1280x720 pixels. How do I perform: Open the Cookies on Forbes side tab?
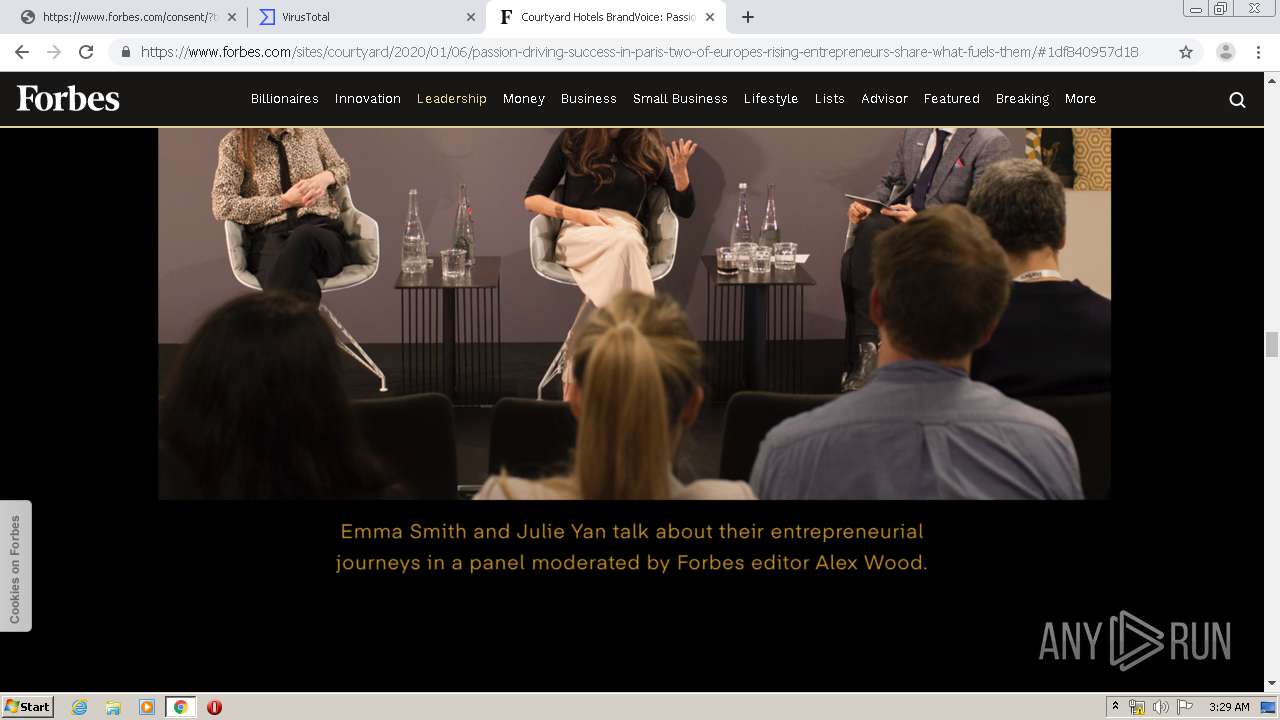[15, 566]
